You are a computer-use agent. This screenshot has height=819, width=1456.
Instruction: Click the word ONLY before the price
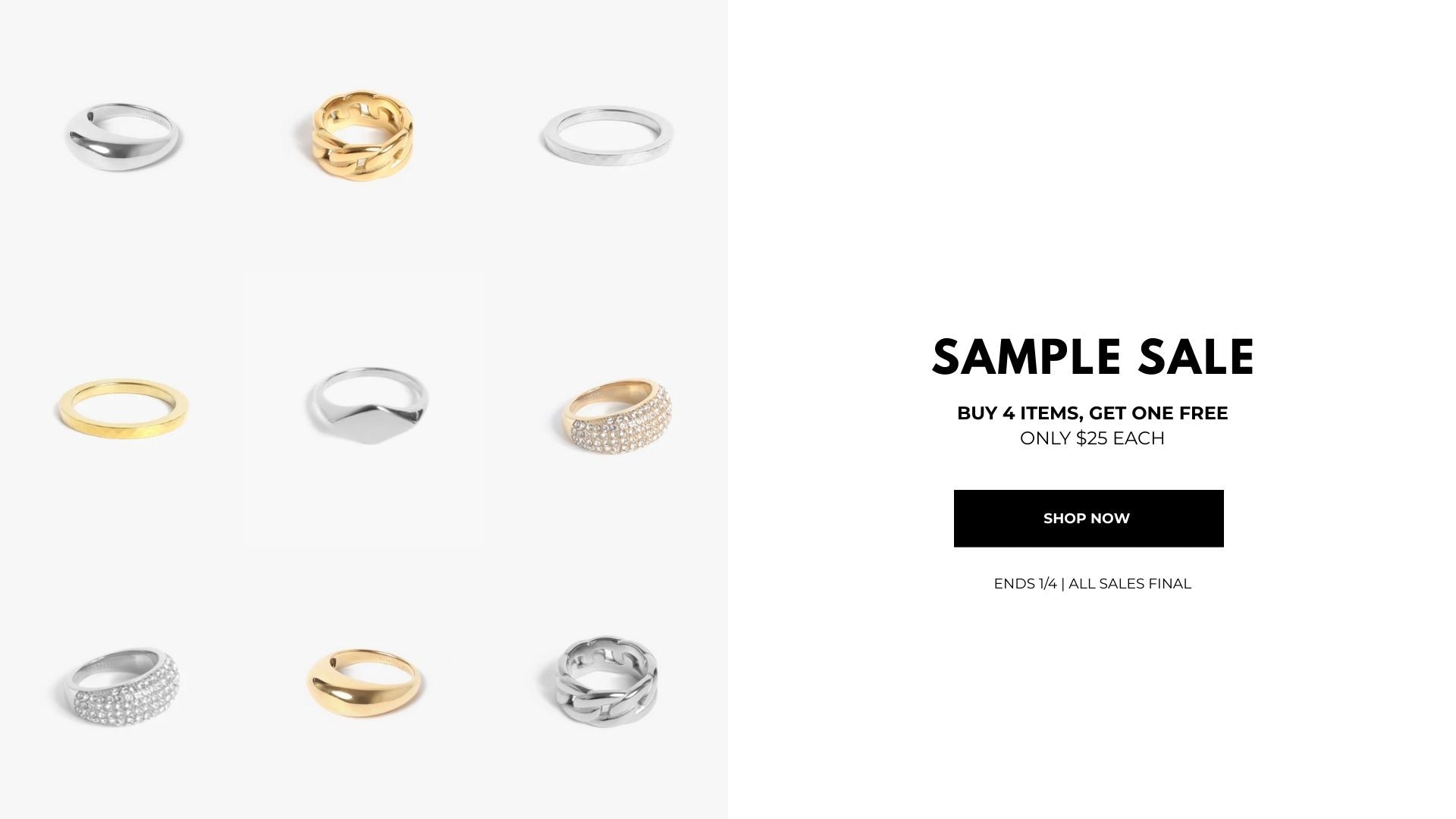[1045, 438]
